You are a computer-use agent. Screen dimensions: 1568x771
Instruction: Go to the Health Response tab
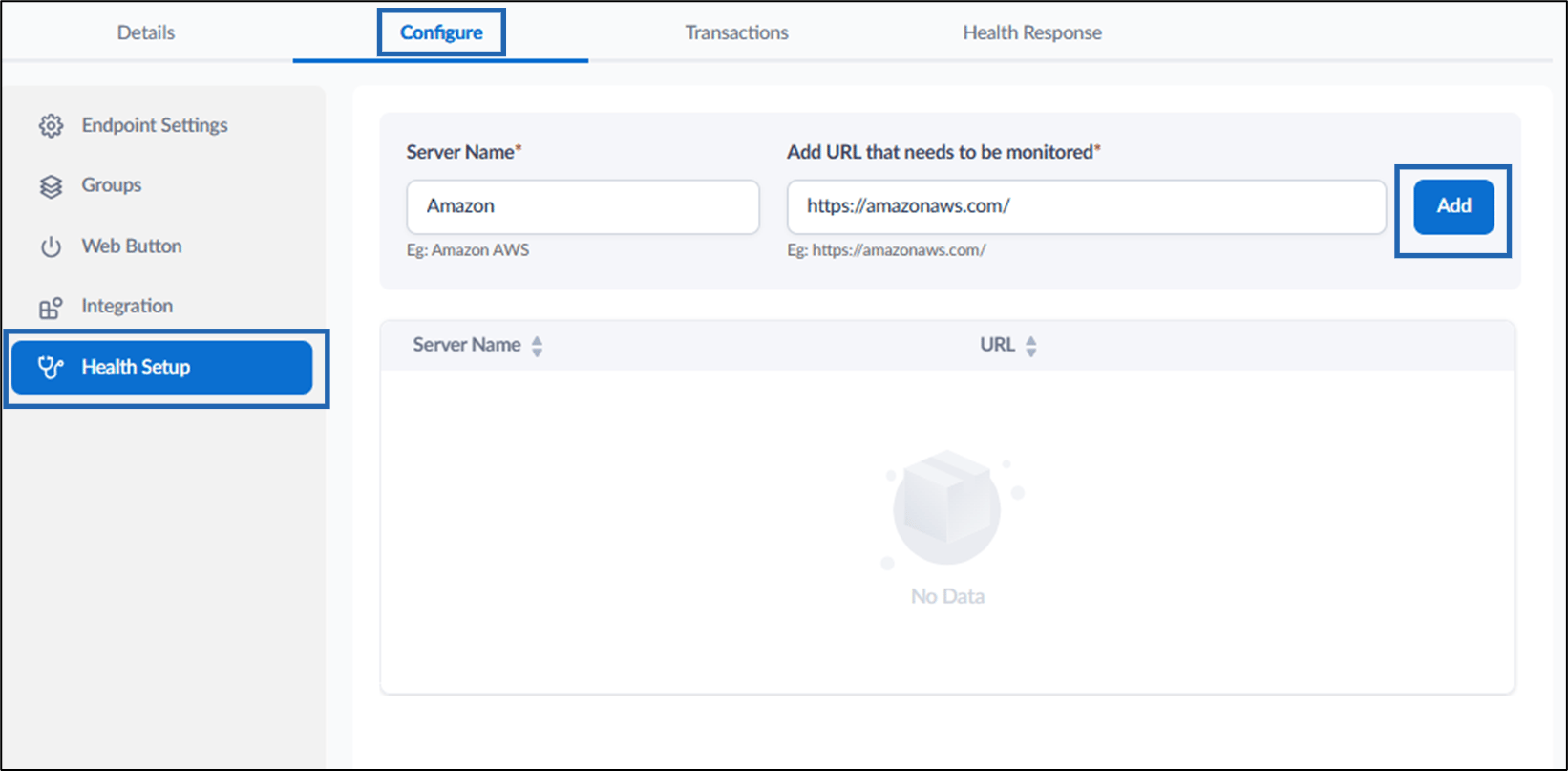click(1032, 32)
